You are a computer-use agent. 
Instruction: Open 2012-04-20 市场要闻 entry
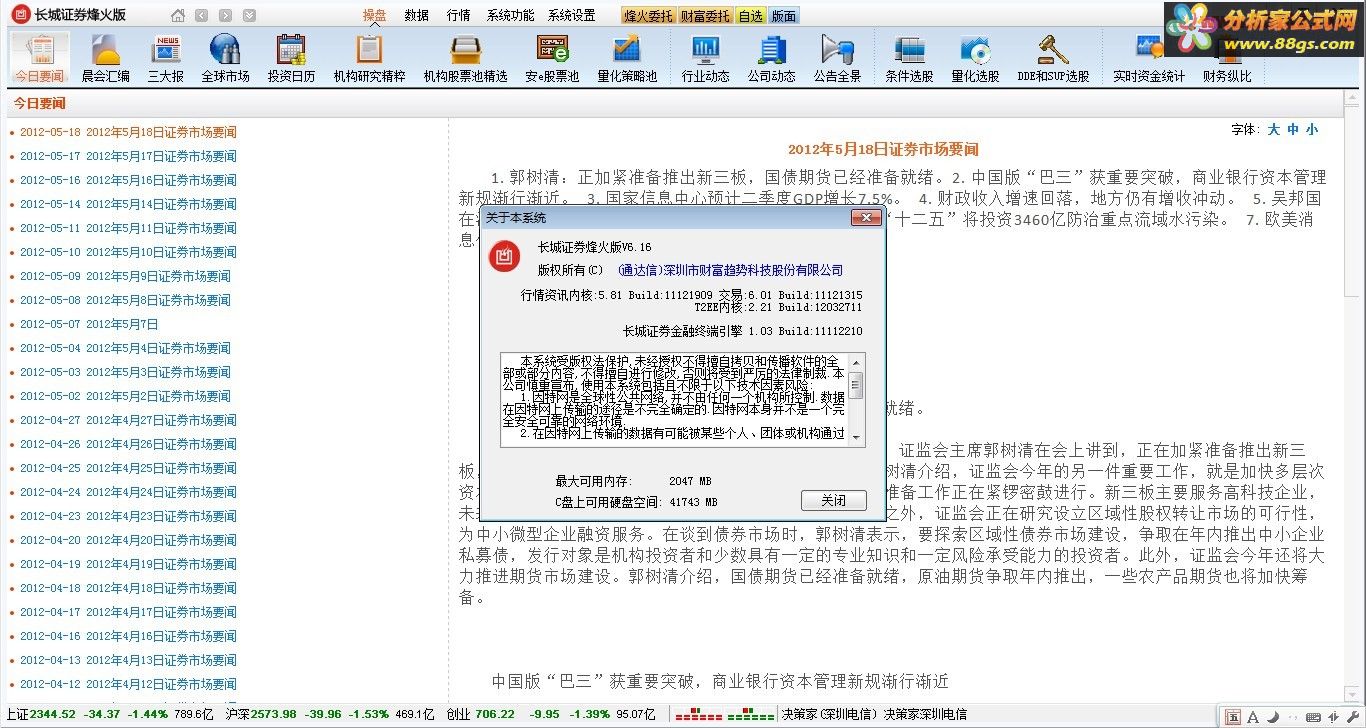(x=128, y=540)
